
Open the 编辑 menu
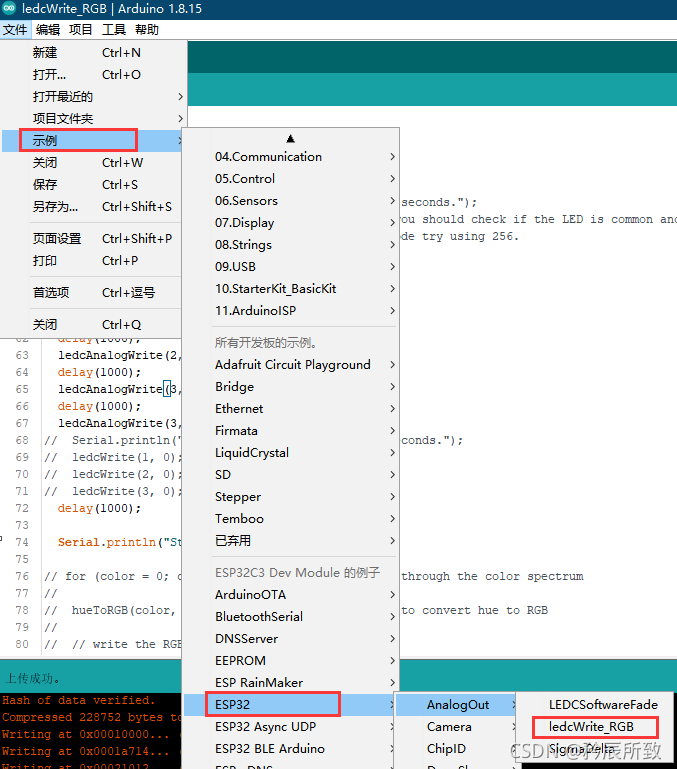[x=48, y=30]
